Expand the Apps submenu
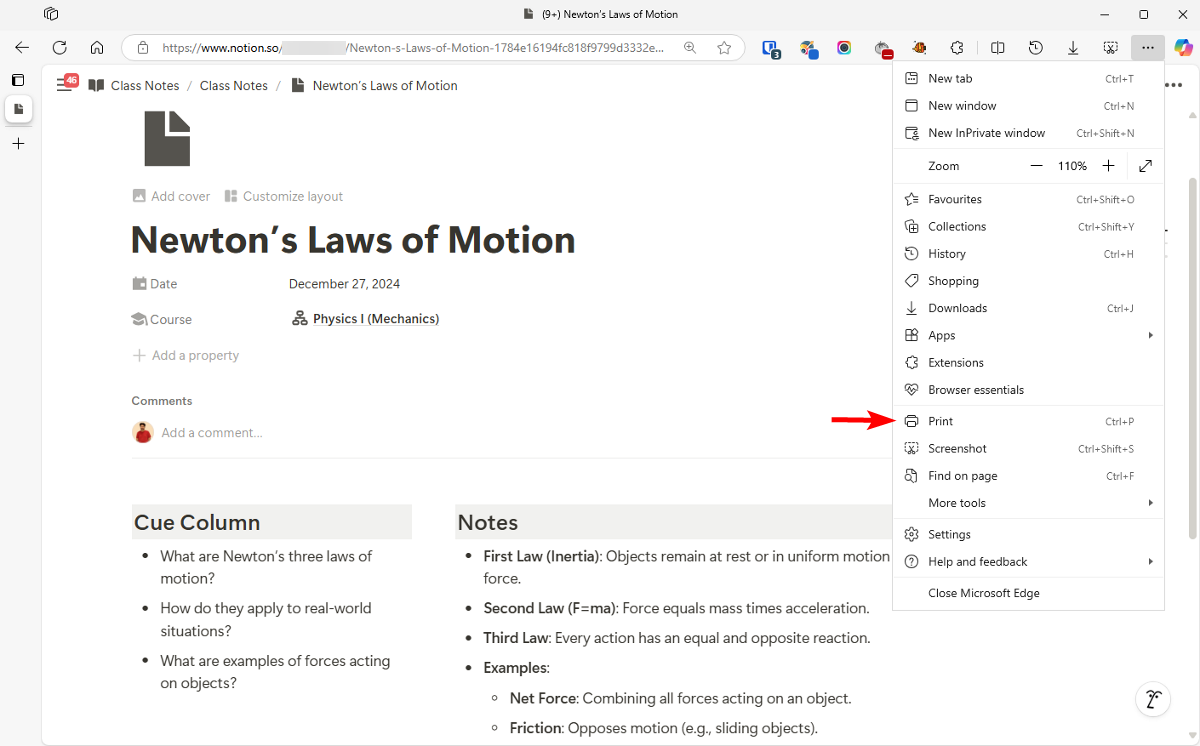Viewport: 1200px width, 746px height. point(941,335)
